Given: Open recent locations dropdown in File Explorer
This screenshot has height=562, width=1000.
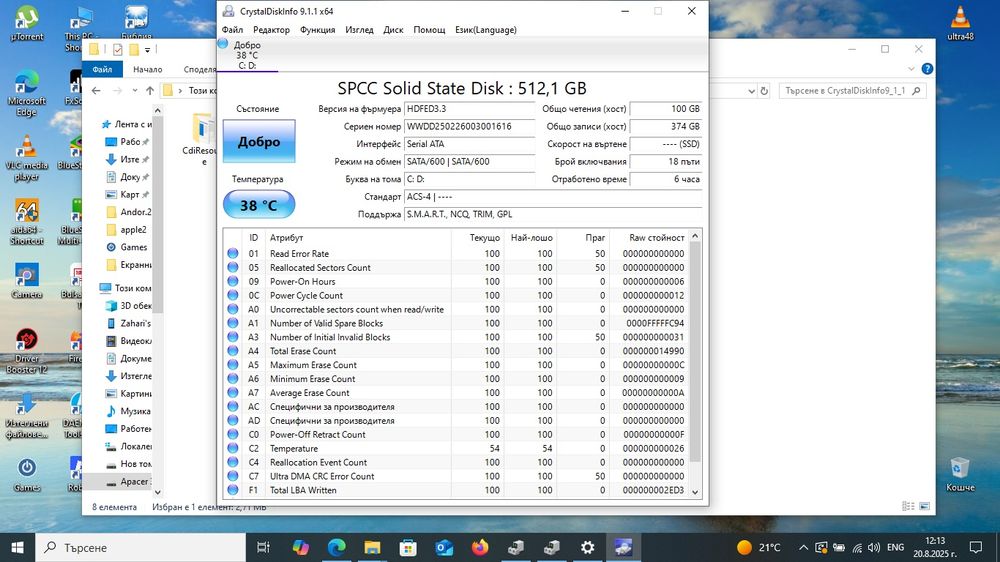Looking at the screenshot, I should (135, 91).
